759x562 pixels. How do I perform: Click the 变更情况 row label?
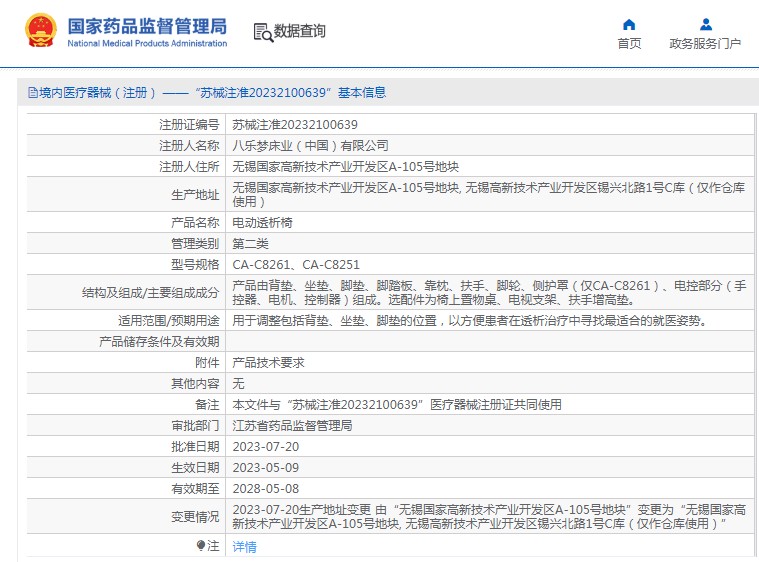195,516
